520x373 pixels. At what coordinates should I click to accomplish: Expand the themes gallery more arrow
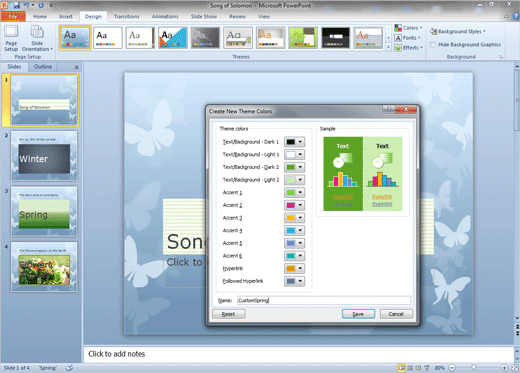(388, 47)
